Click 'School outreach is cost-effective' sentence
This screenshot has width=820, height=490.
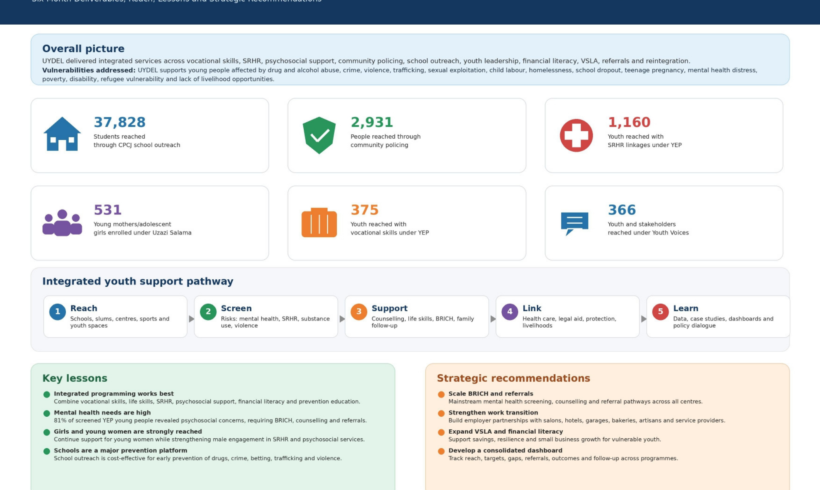click(x=198, y=458)
